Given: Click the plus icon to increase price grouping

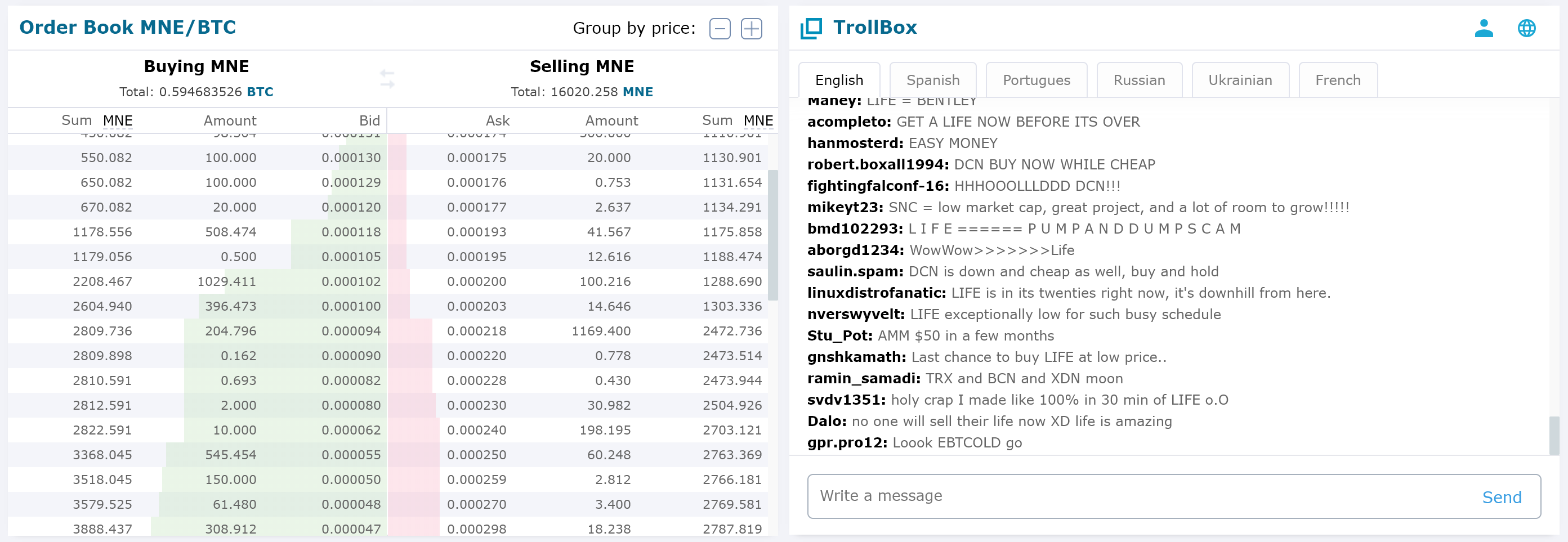Looking at the screenshot, I should (x=752, y=28).
